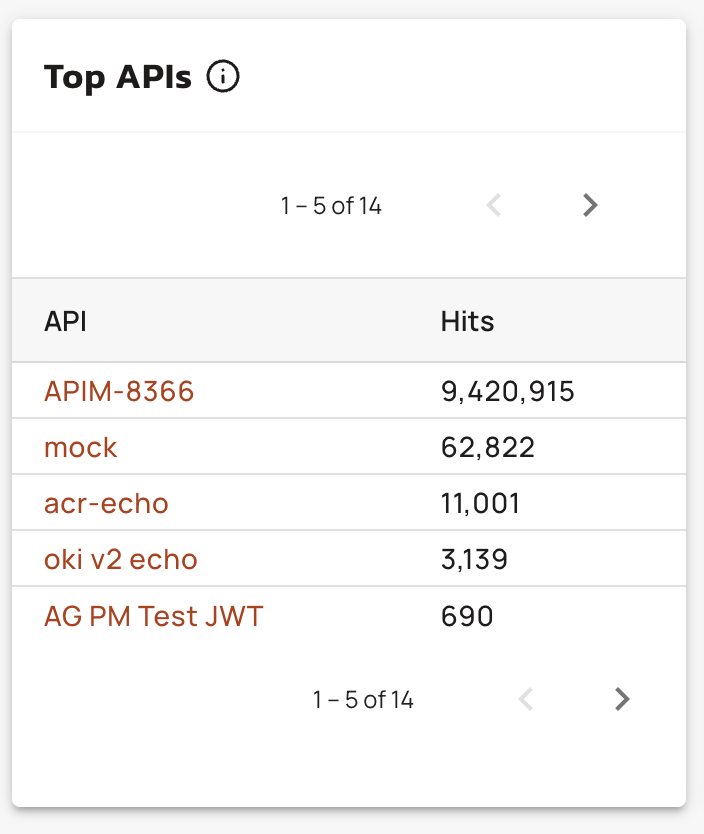The image size is (704, 834).
Task: Click the info icon beside Top APIs
Action: pos(223,77)
